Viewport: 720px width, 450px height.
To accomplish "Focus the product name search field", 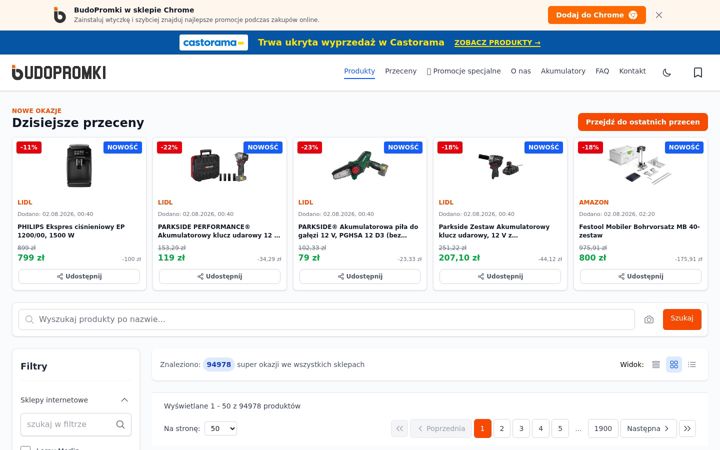I will pos(326,319).
